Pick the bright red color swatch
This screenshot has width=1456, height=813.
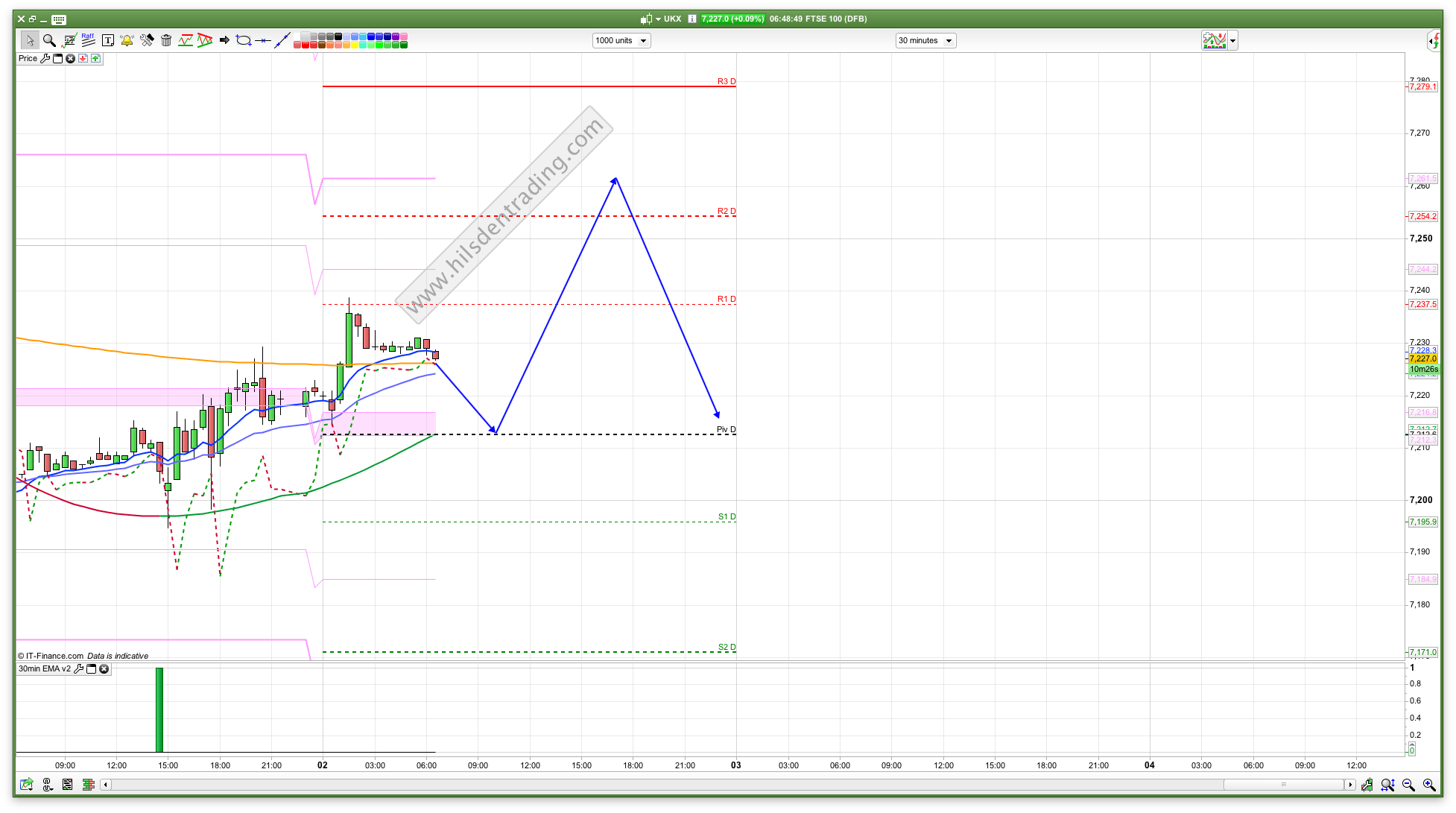pos(306,45)
